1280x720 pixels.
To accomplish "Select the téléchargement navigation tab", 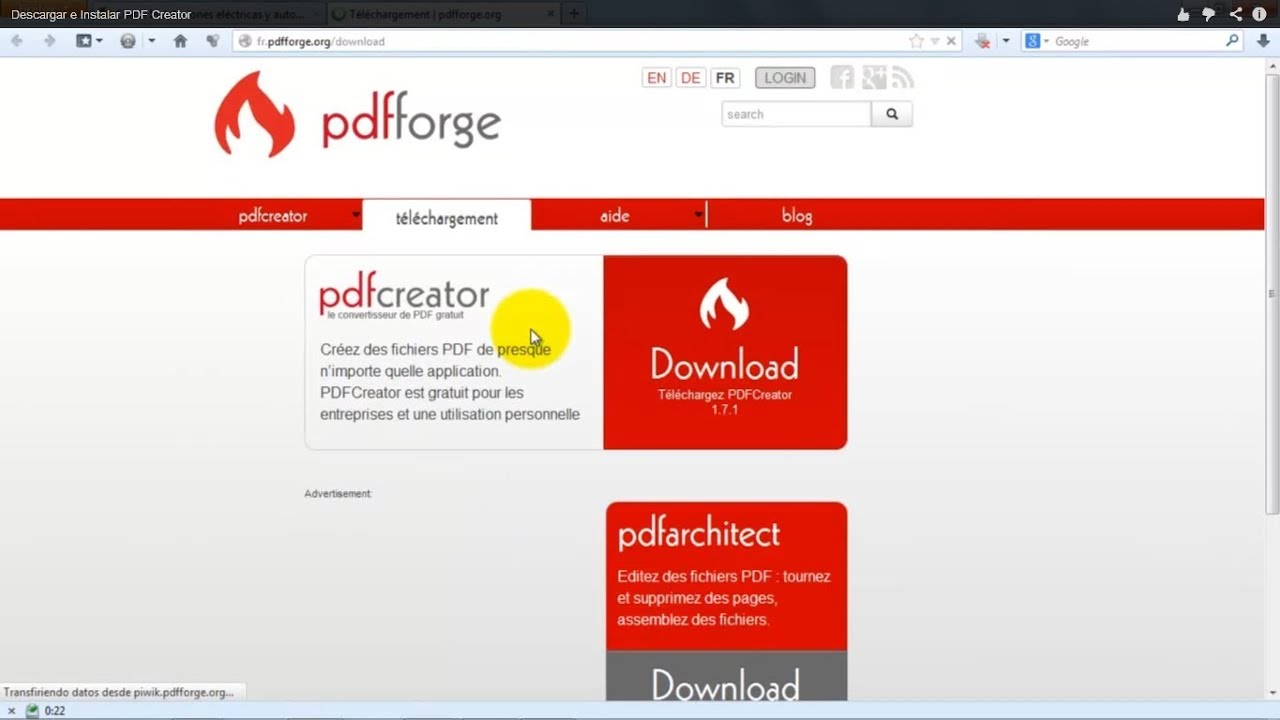I will click(446, 217).
